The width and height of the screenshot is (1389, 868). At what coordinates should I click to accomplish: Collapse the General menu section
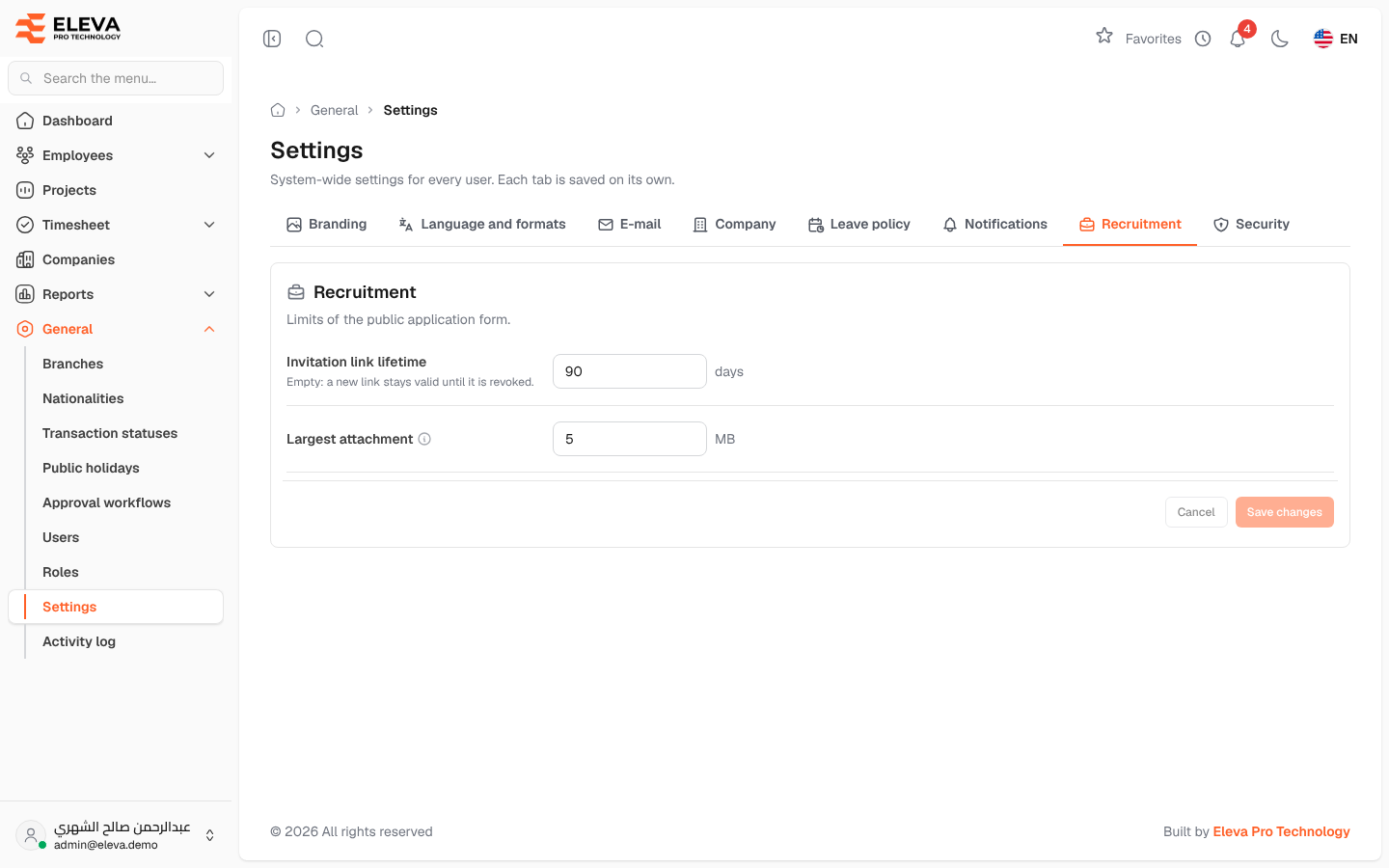(x=209, y=329)
